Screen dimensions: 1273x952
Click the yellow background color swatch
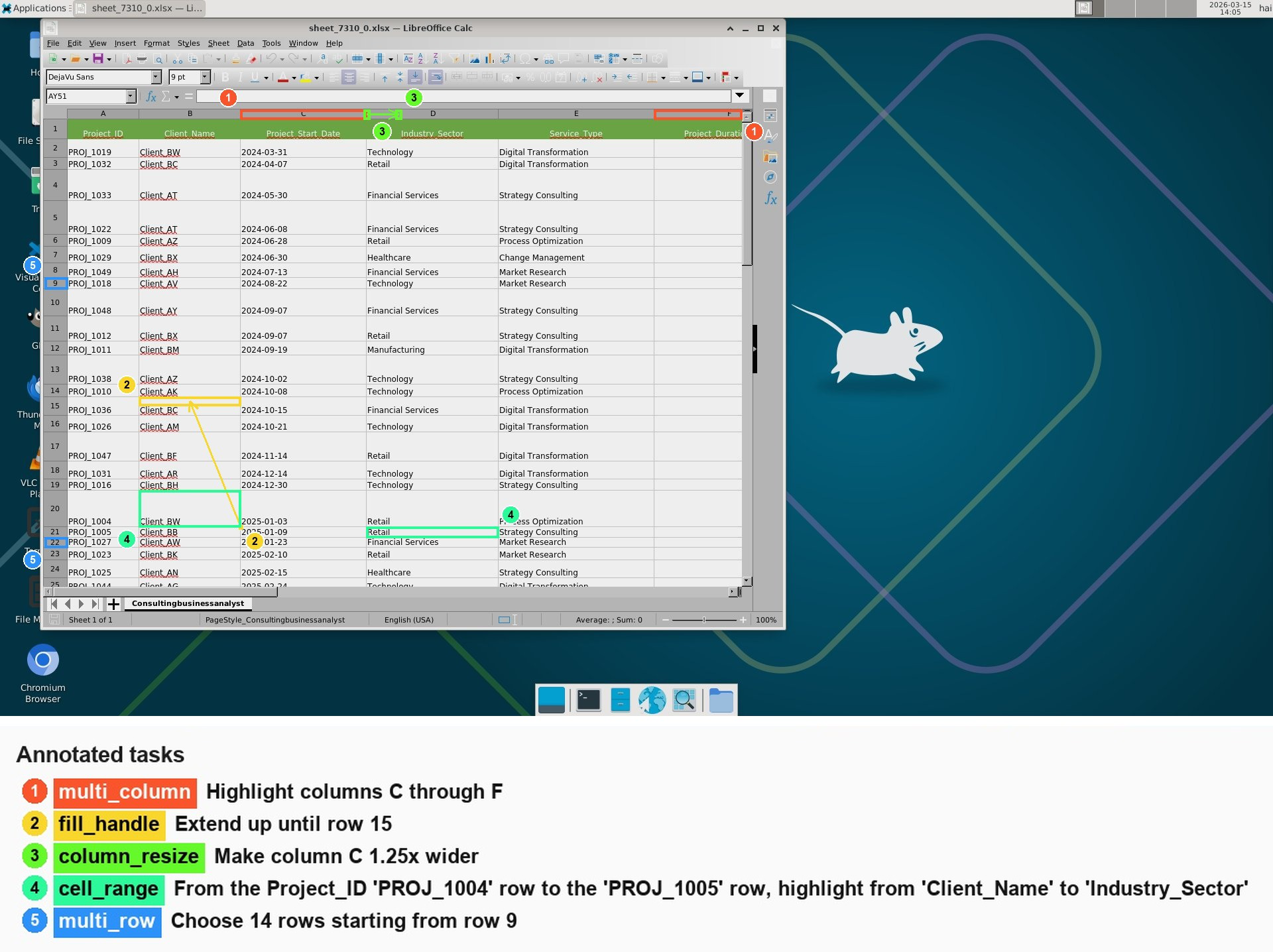click(x=306, y=78)
